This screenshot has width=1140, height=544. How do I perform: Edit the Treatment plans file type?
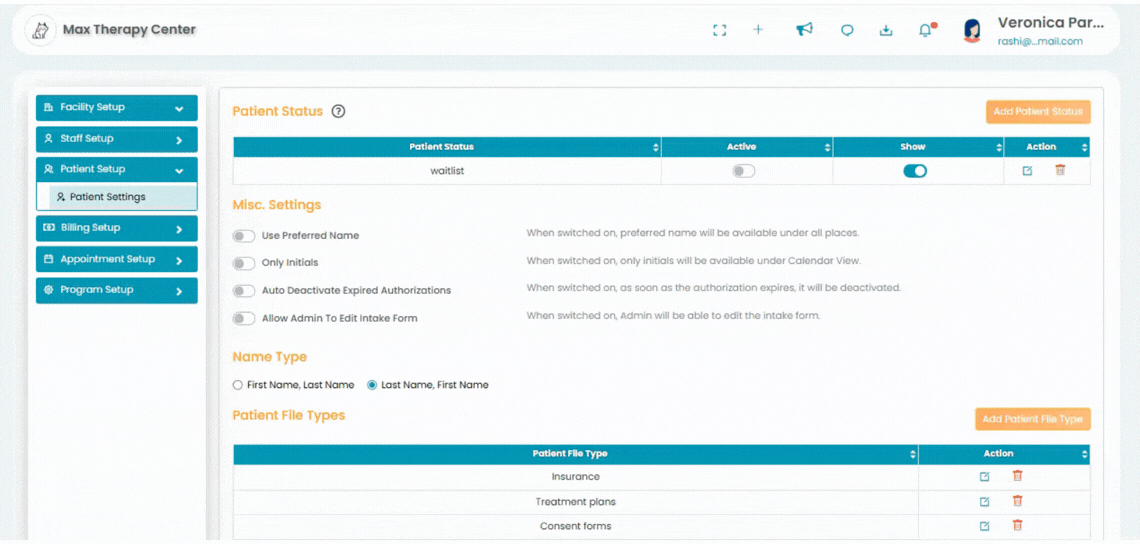coord(984,502)
